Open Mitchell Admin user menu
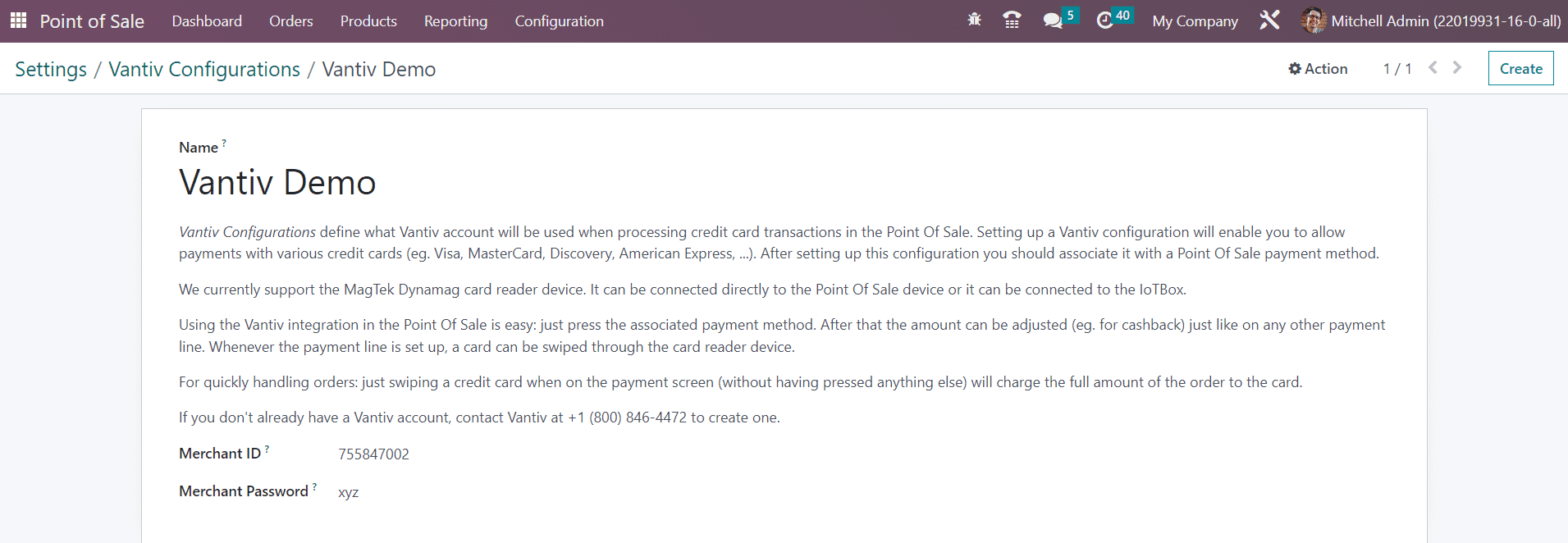Image resolution: width=1568 pixels, height=543 pixels. tap(1431, 21)
